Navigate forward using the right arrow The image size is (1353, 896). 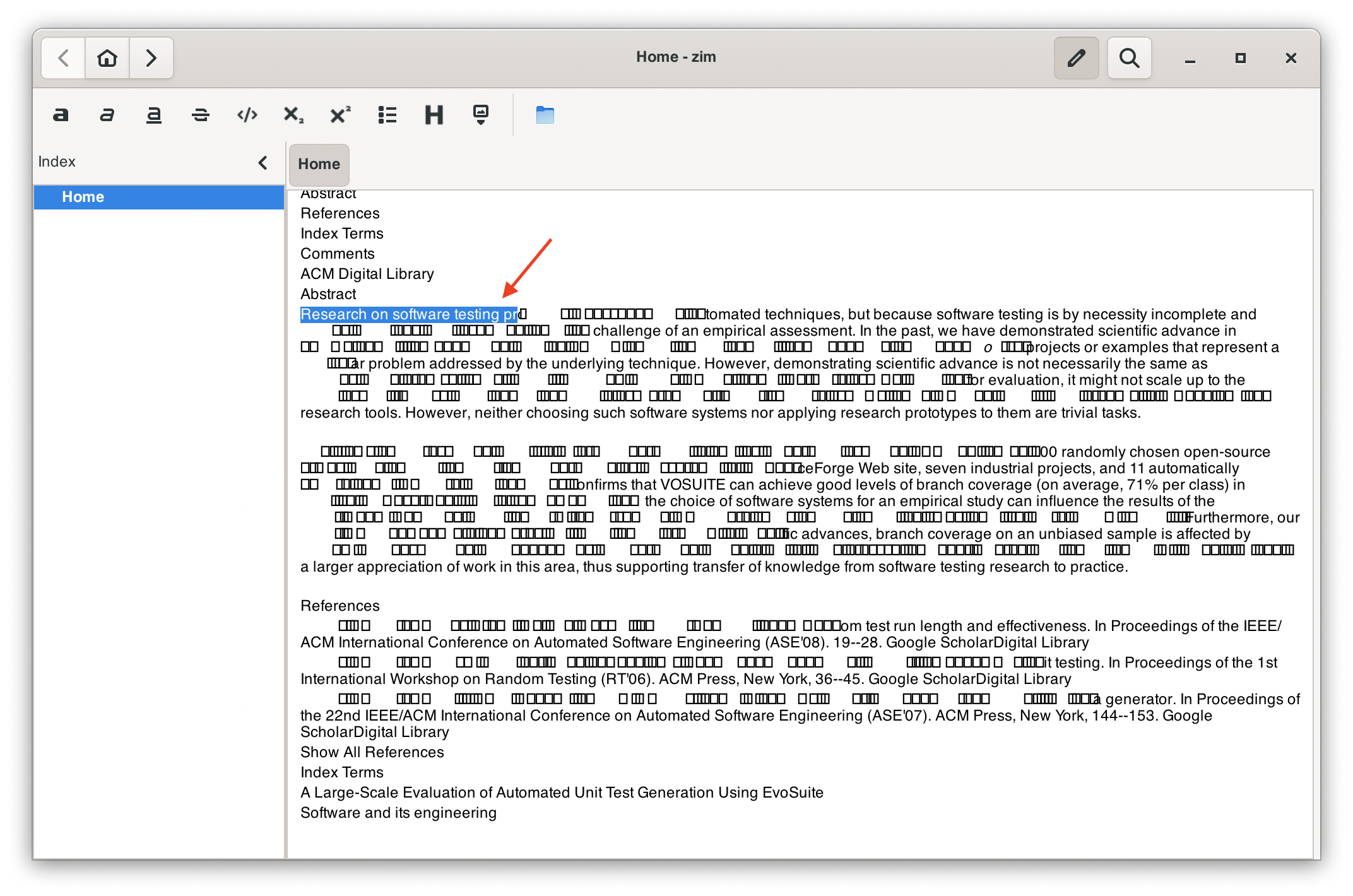[151, 57]
